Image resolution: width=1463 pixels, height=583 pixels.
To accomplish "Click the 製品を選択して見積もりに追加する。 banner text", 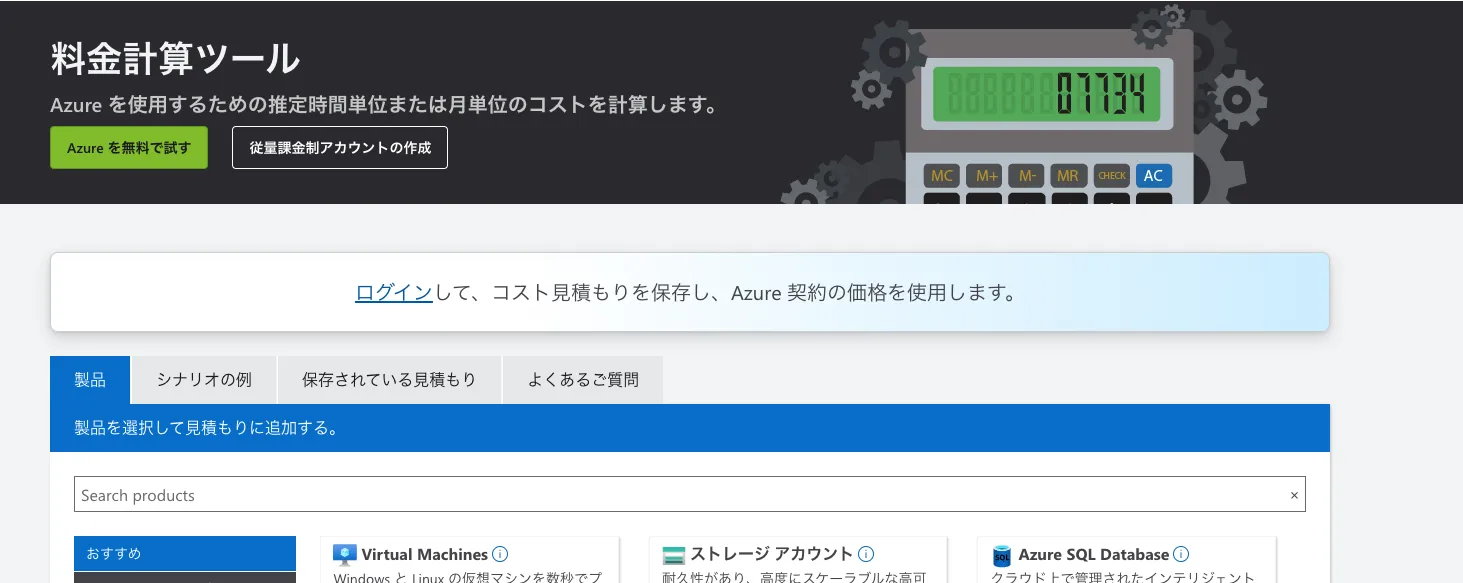I will coord(206,428).
